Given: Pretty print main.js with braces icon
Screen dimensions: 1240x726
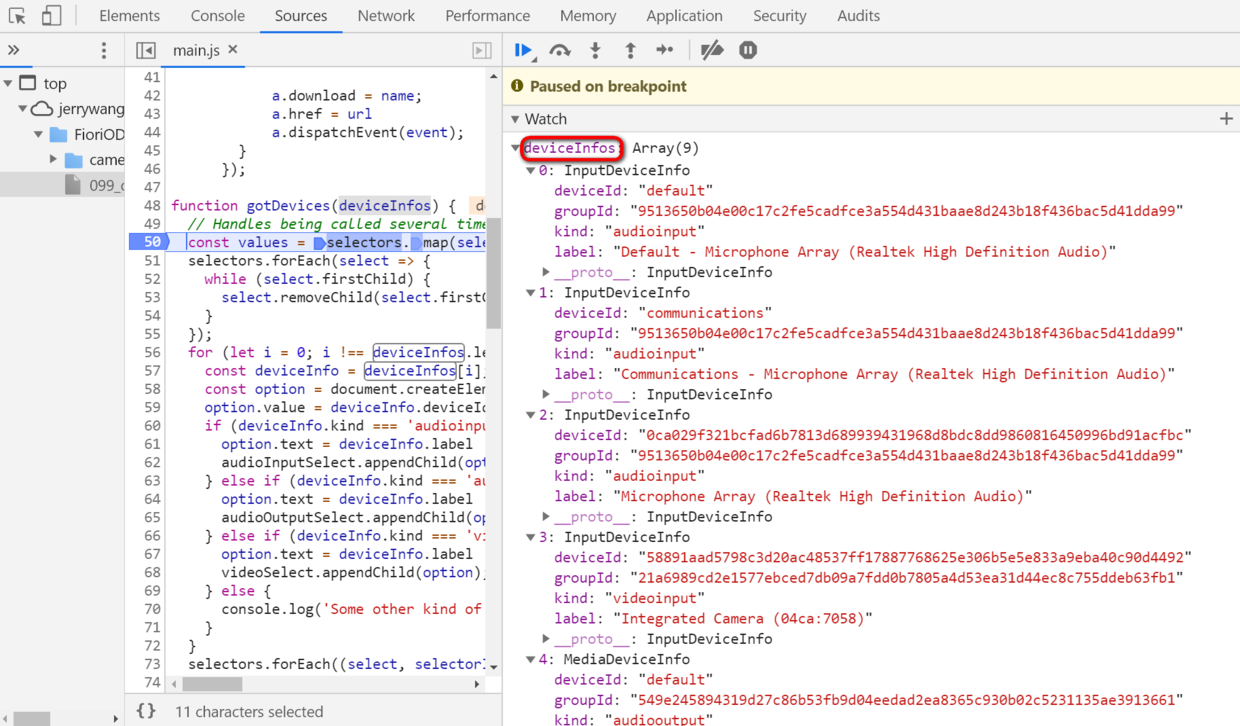Looking at the screenshot, I should (x=146, y=711).
